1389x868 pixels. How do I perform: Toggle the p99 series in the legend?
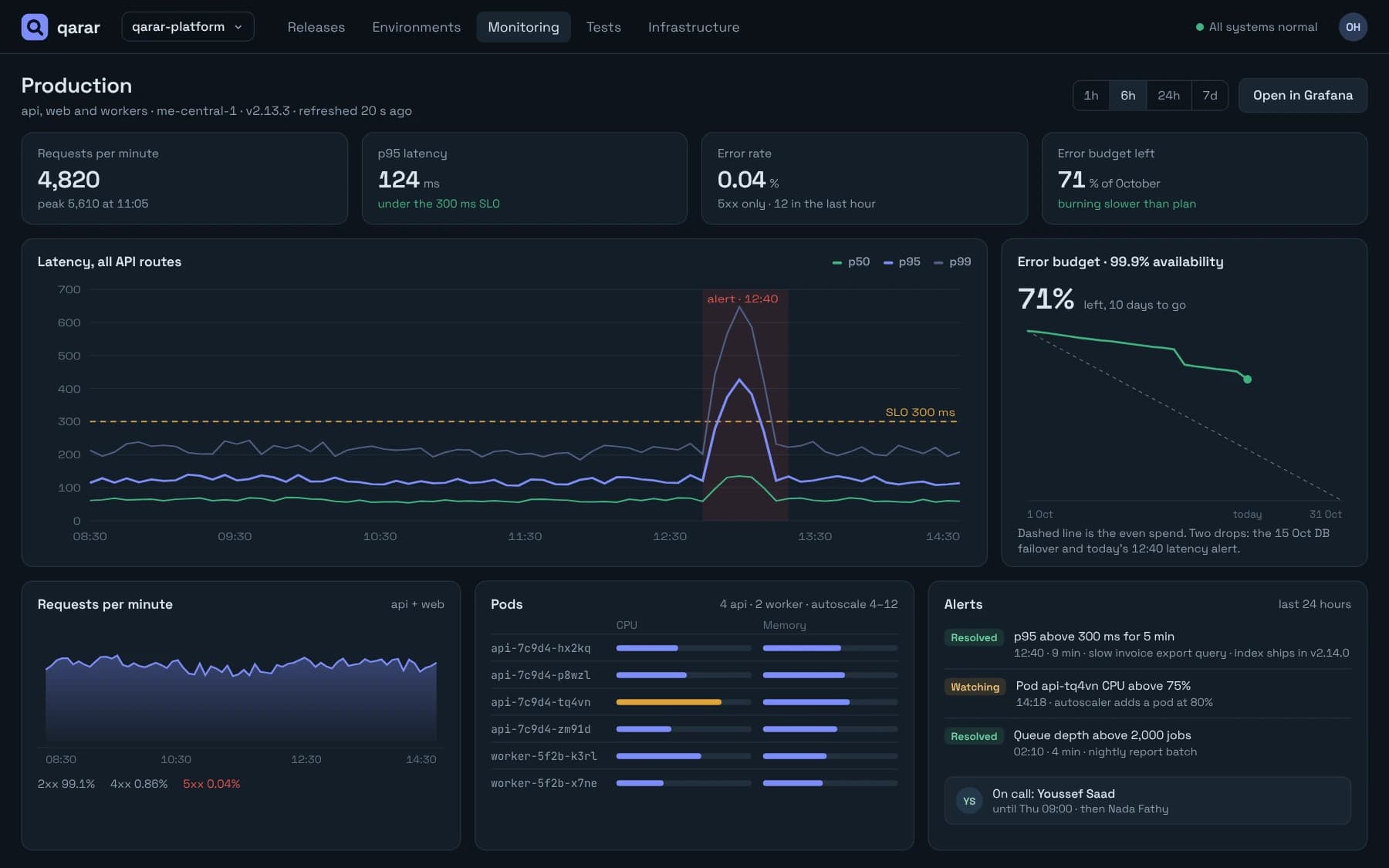point(952,262)
